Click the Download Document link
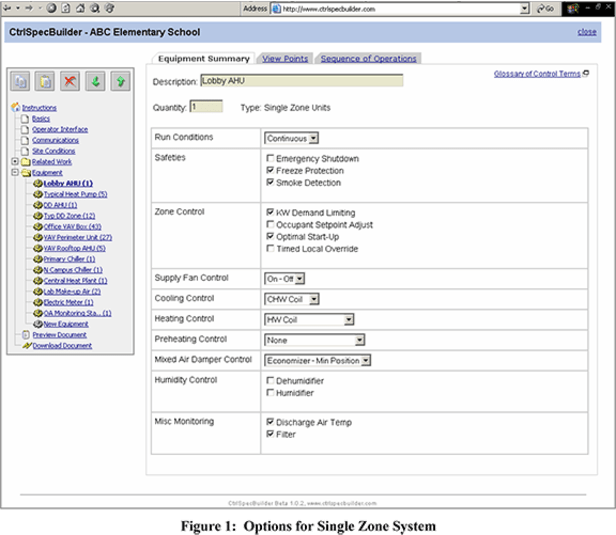The image size is (616, 535). coord(61,346)
